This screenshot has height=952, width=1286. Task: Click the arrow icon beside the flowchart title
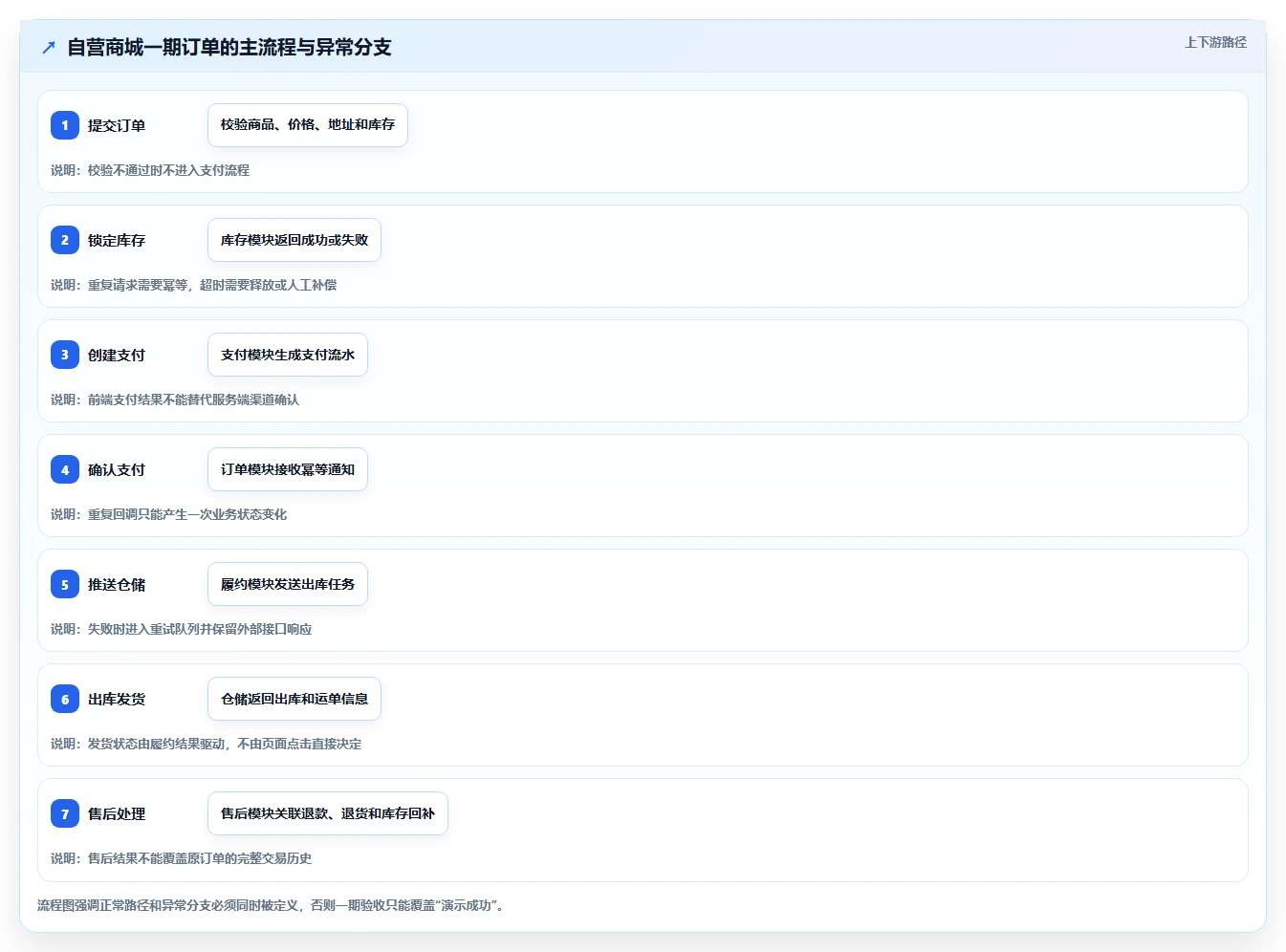(49, 47)
